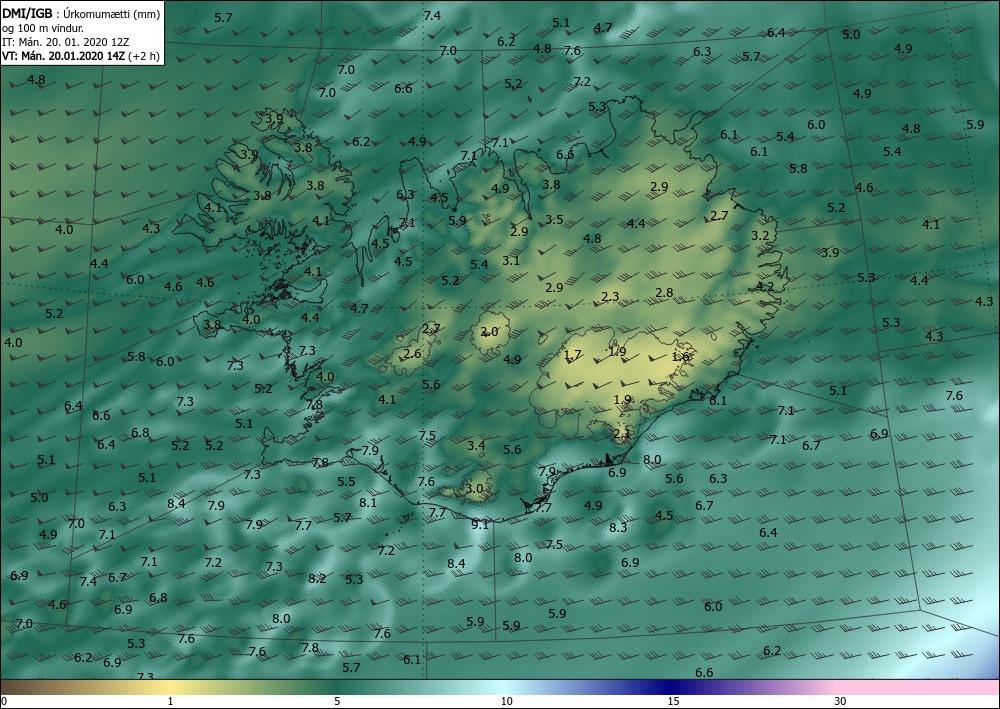Click the 'og 100 m vindur.' legend line
Screen dimensions: 1000x709
click(x=43, y=28)
